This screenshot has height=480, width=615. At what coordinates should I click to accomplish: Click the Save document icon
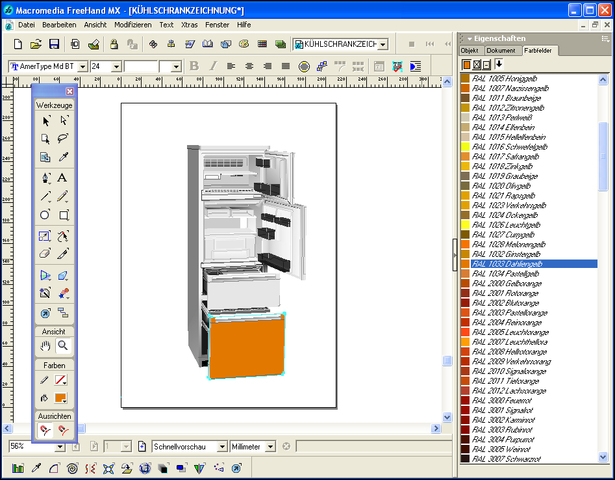(x=54, y=44)
